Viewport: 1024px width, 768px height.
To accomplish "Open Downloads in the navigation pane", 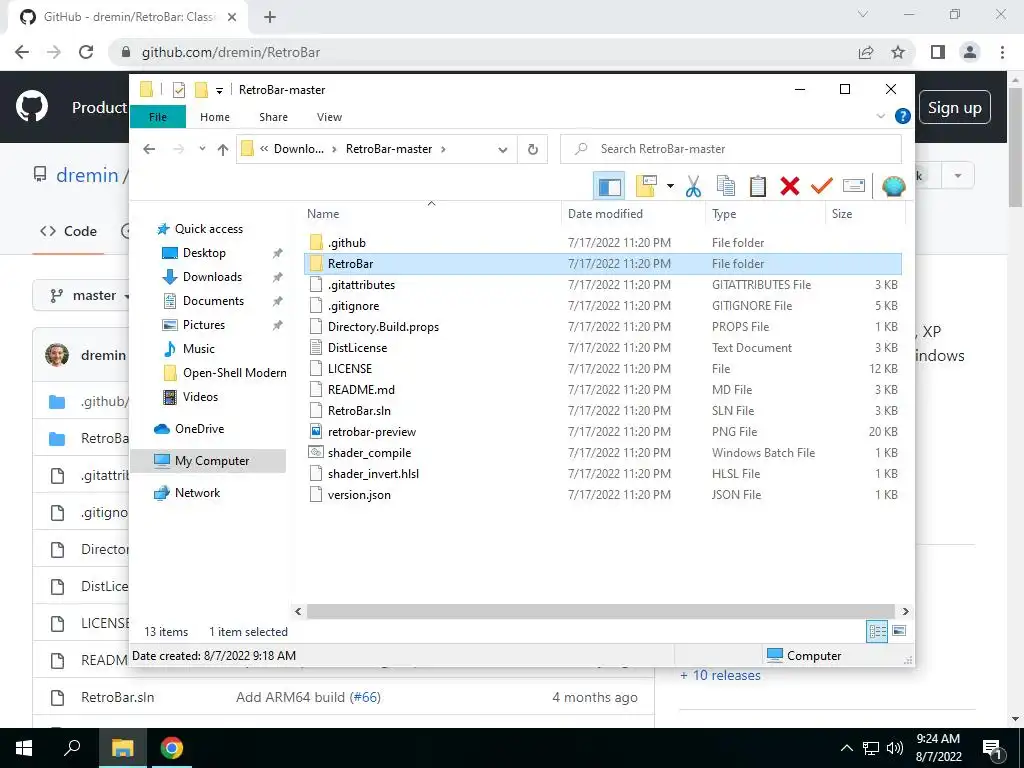I will point(212,277).
